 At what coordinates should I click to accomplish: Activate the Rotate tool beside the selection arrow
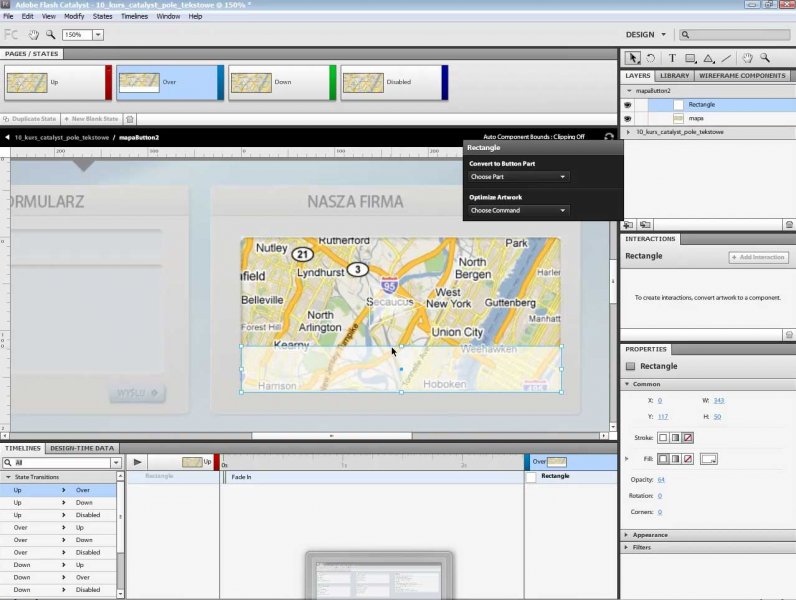pyautogui.click(x=650, y=59)
